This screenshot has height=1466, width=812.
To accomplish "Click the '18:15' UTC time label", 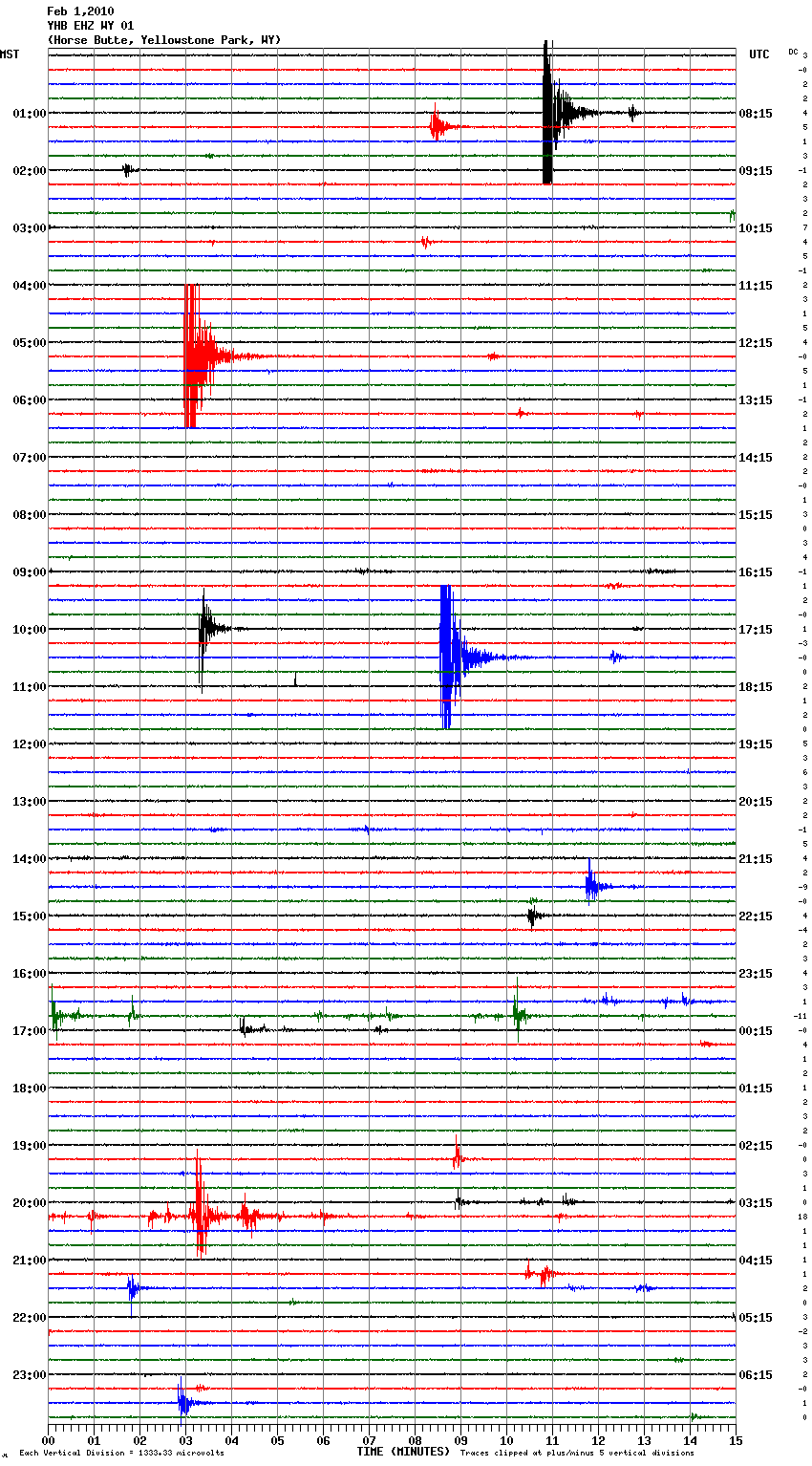I will tap(756, 687).
